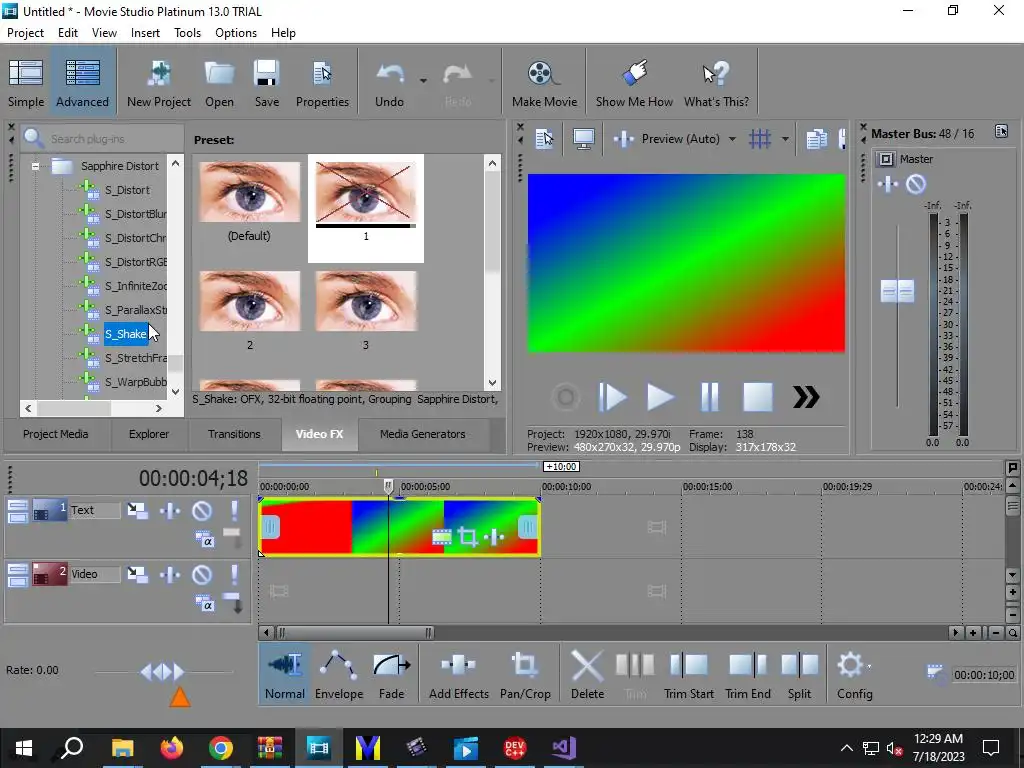1024x768 pixels.
Task: Delete the selected event
Action: (587, 675)
